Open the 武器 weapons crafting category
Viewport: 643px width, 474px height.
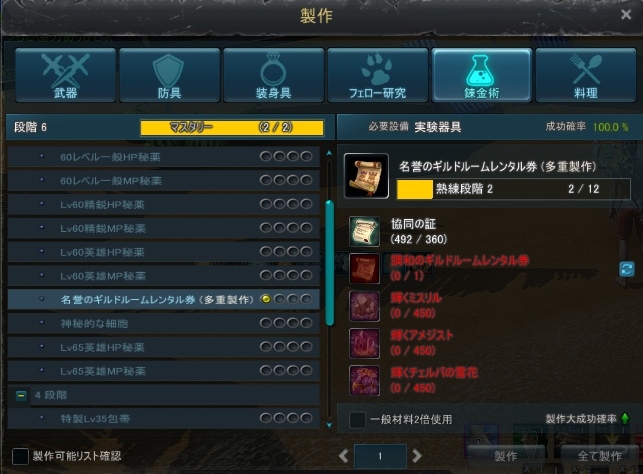pyautogui.click(x=66, y=75)
